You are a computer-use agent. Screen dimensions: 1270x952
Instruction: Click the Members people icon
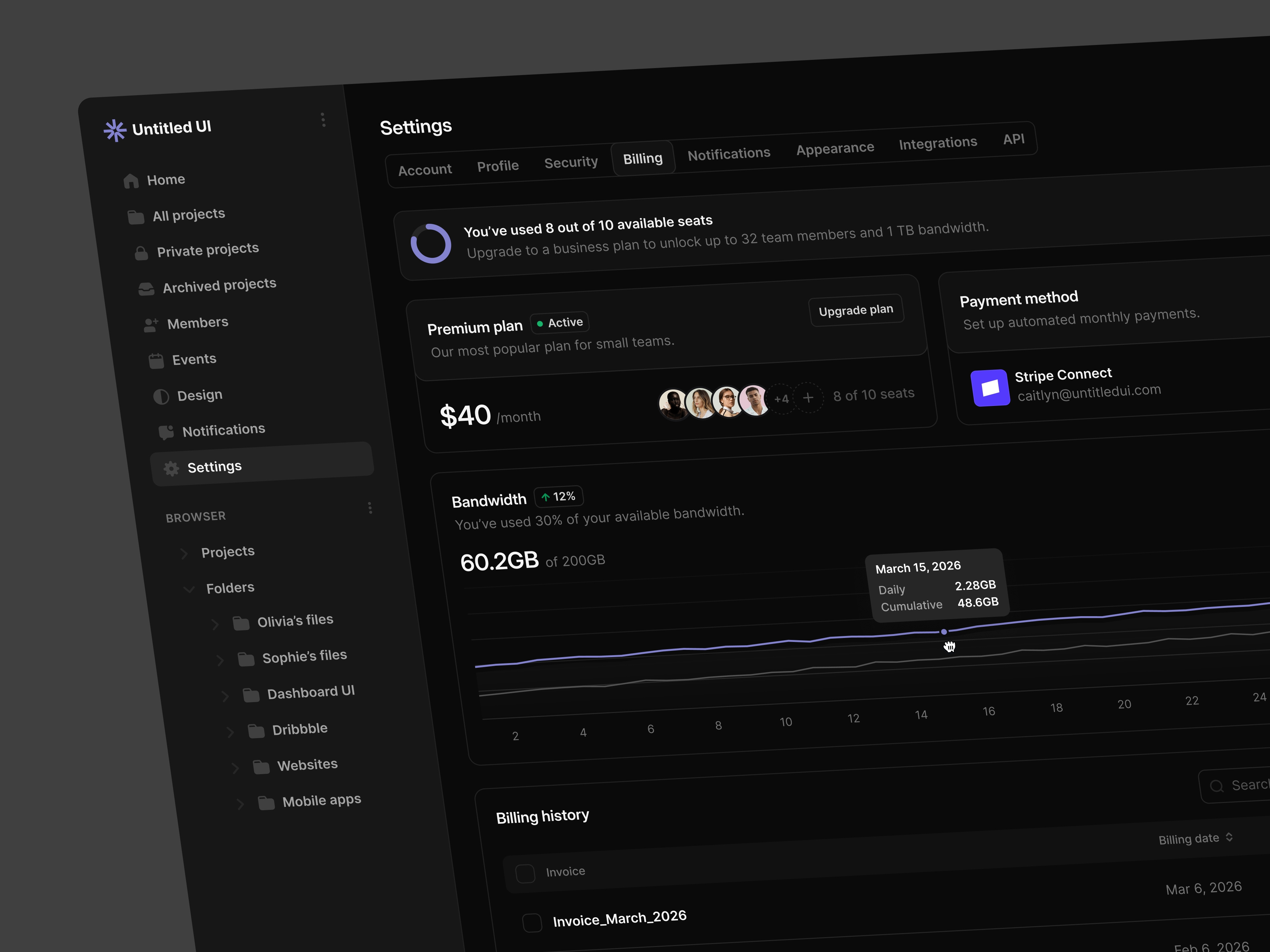pos(151,325)
